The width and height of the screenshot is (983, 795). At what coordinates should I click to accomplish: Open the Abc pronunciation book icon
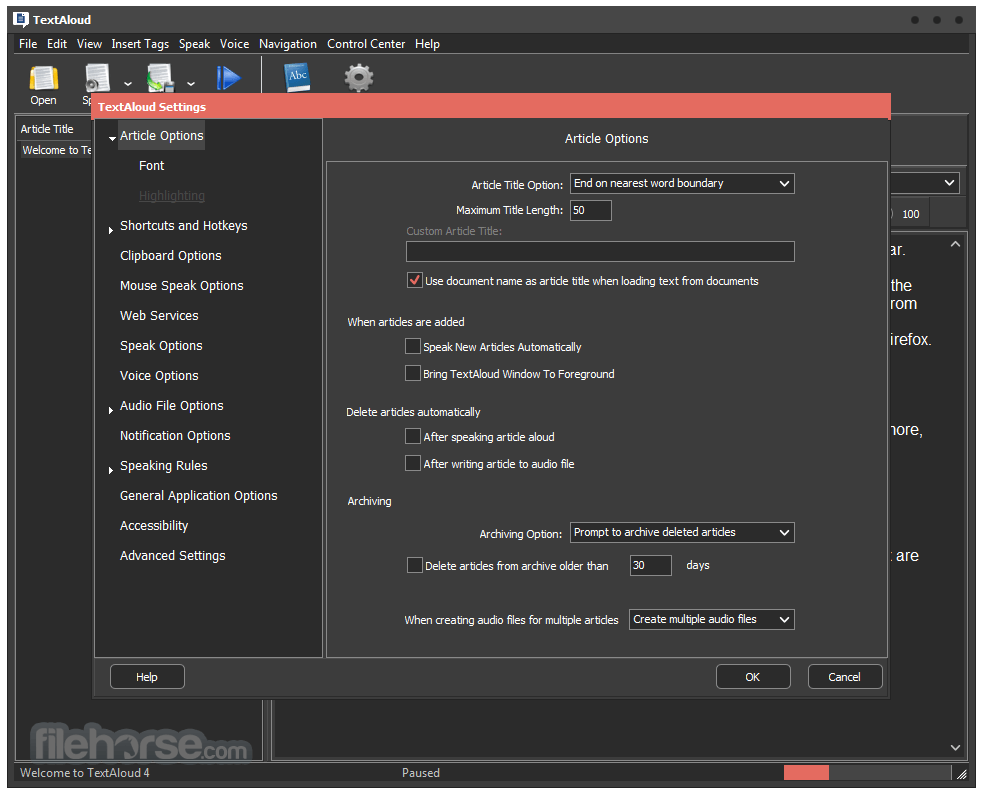298,77
